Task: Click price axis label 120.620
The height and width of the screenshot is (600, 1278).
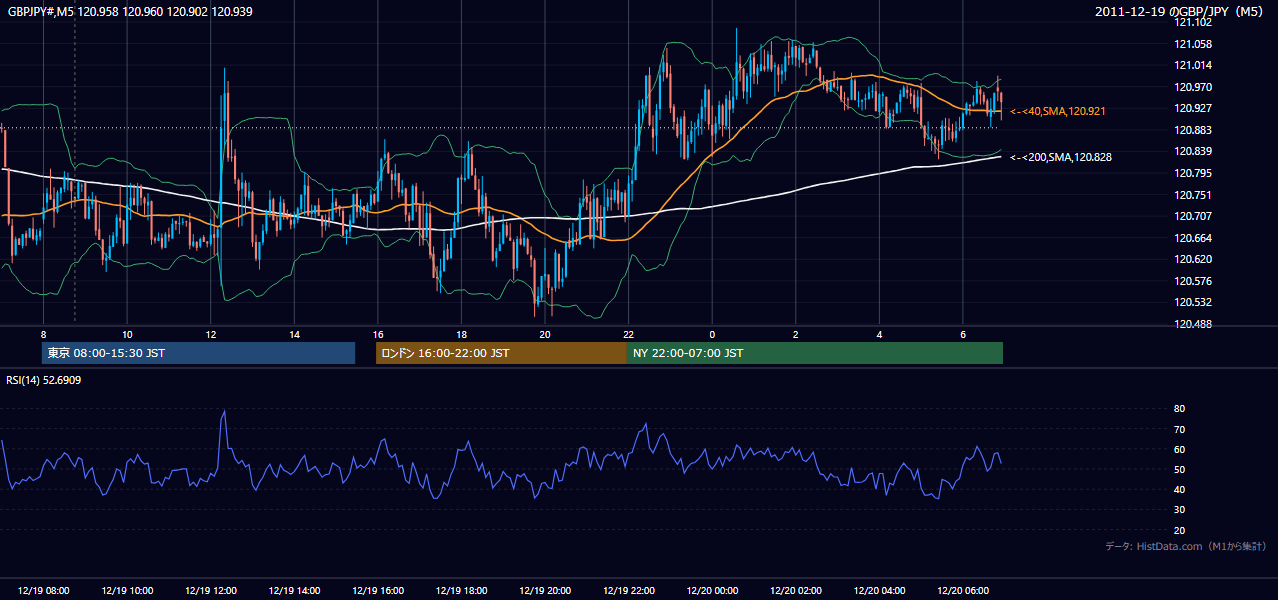Action: 1193,259
